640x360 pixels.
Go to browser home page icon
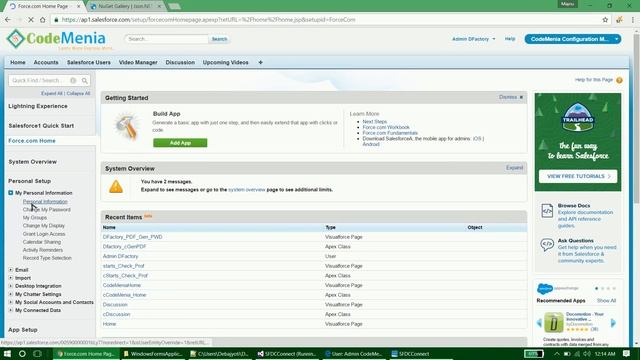coord(42,20)
